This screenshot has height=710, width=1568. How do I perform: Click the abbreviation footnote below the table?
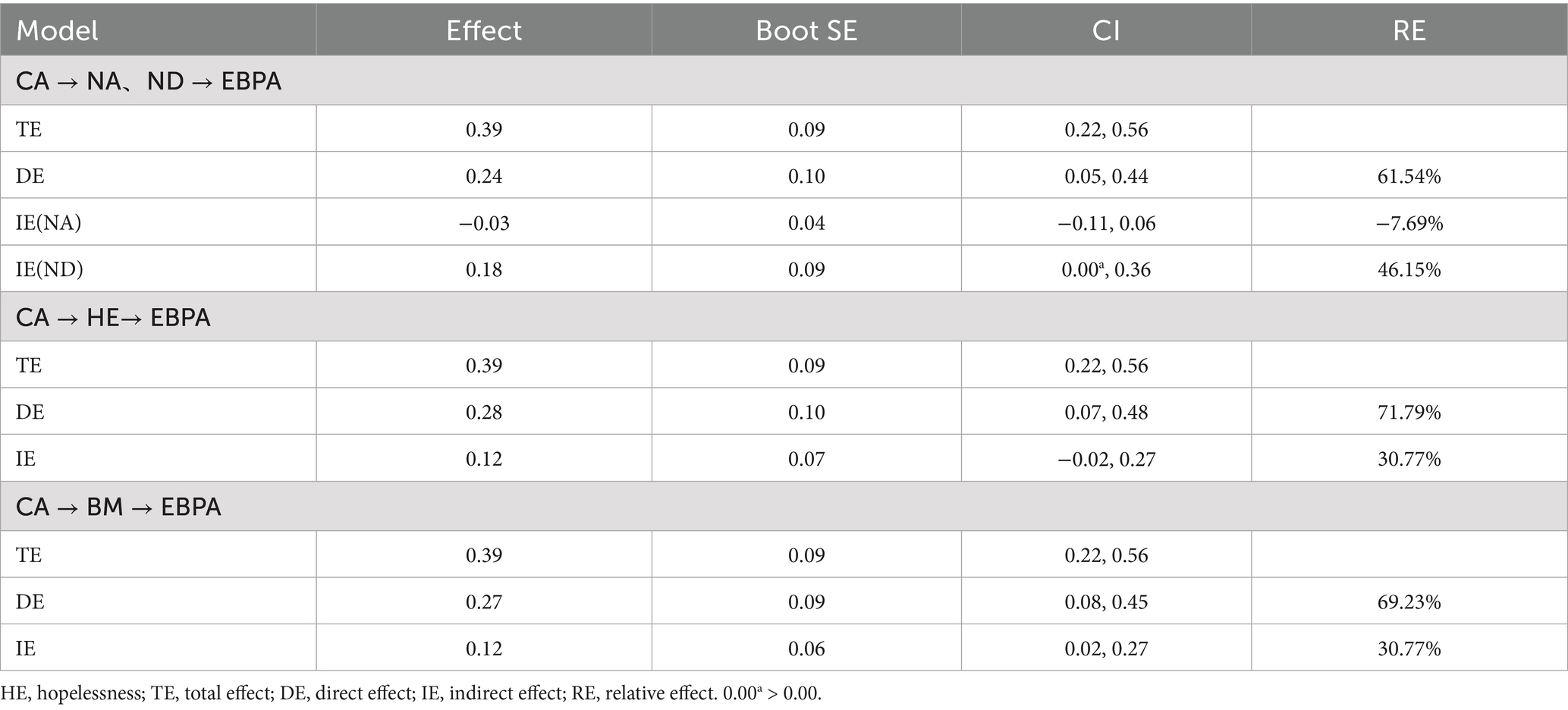click(411, 693)
